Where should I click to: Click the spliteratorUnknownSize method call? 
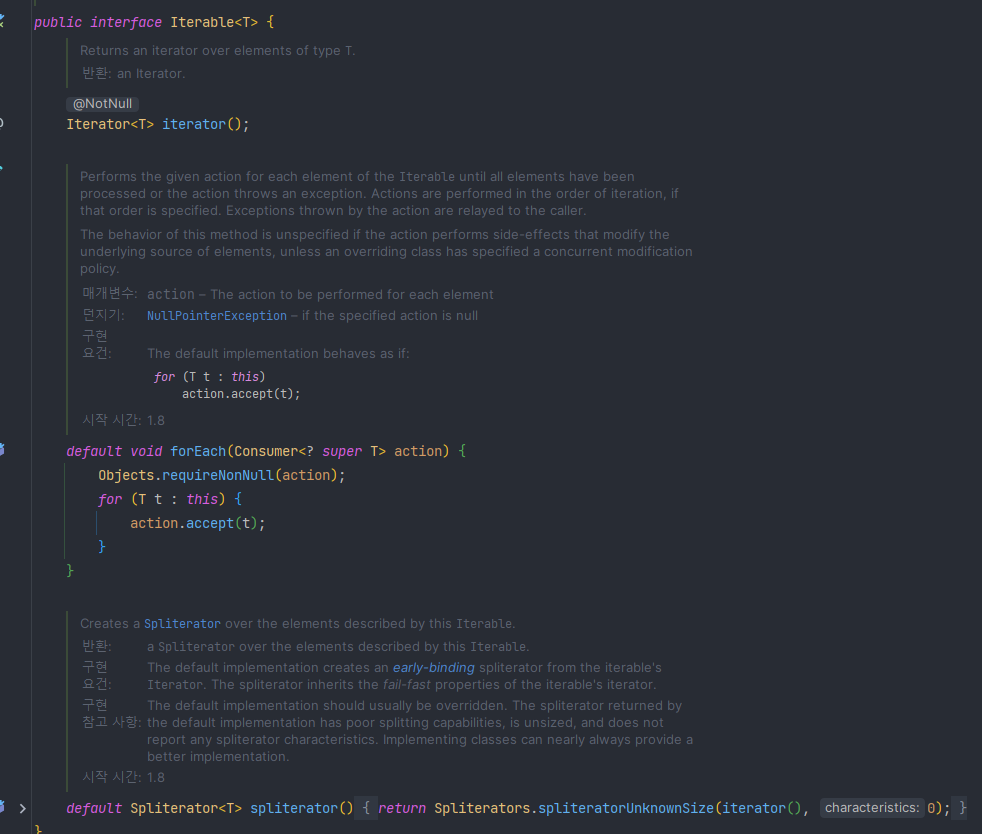click(x=626, y=808)
